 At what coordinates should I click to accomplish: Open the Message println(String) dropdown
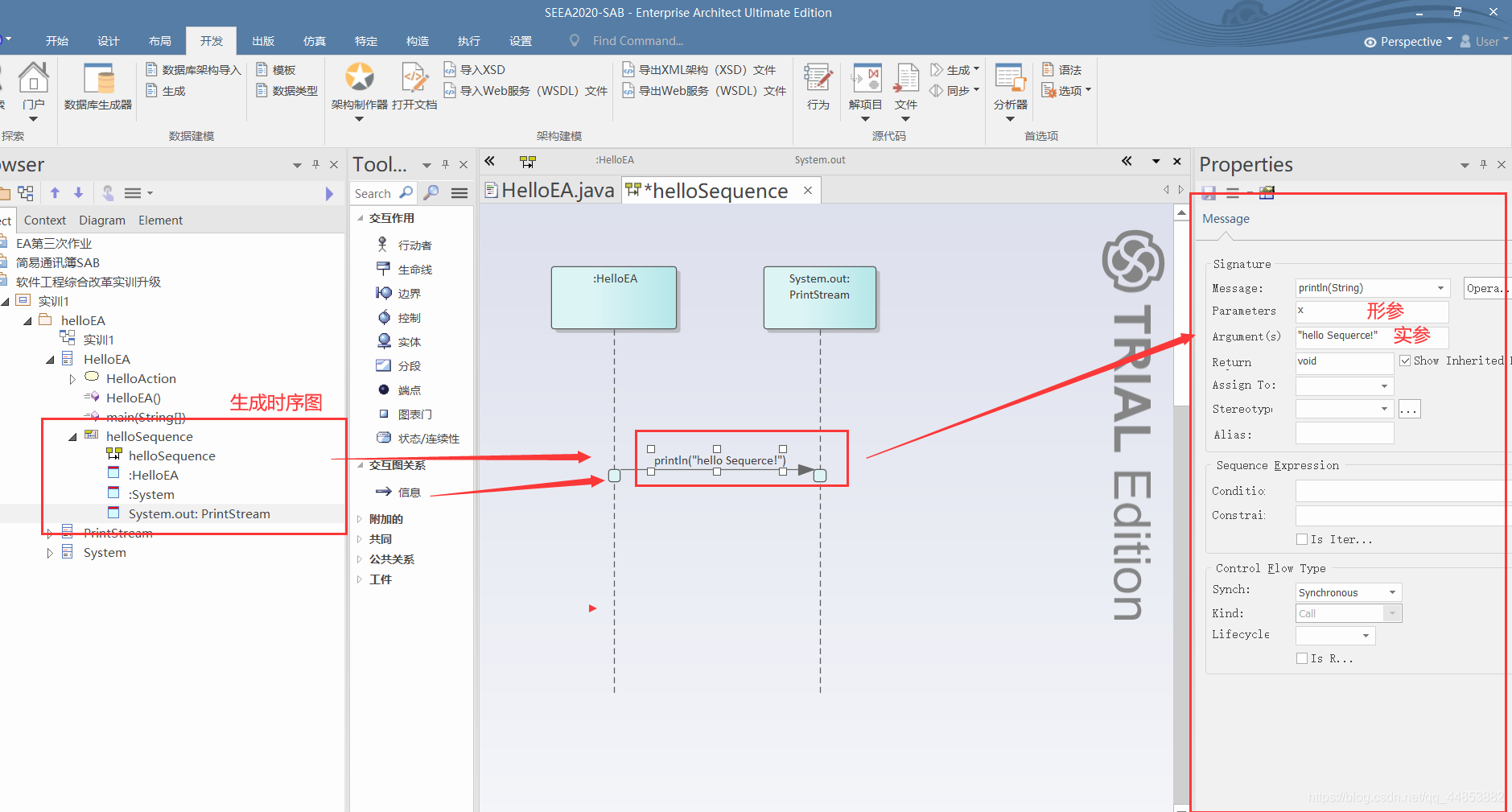1440,288
